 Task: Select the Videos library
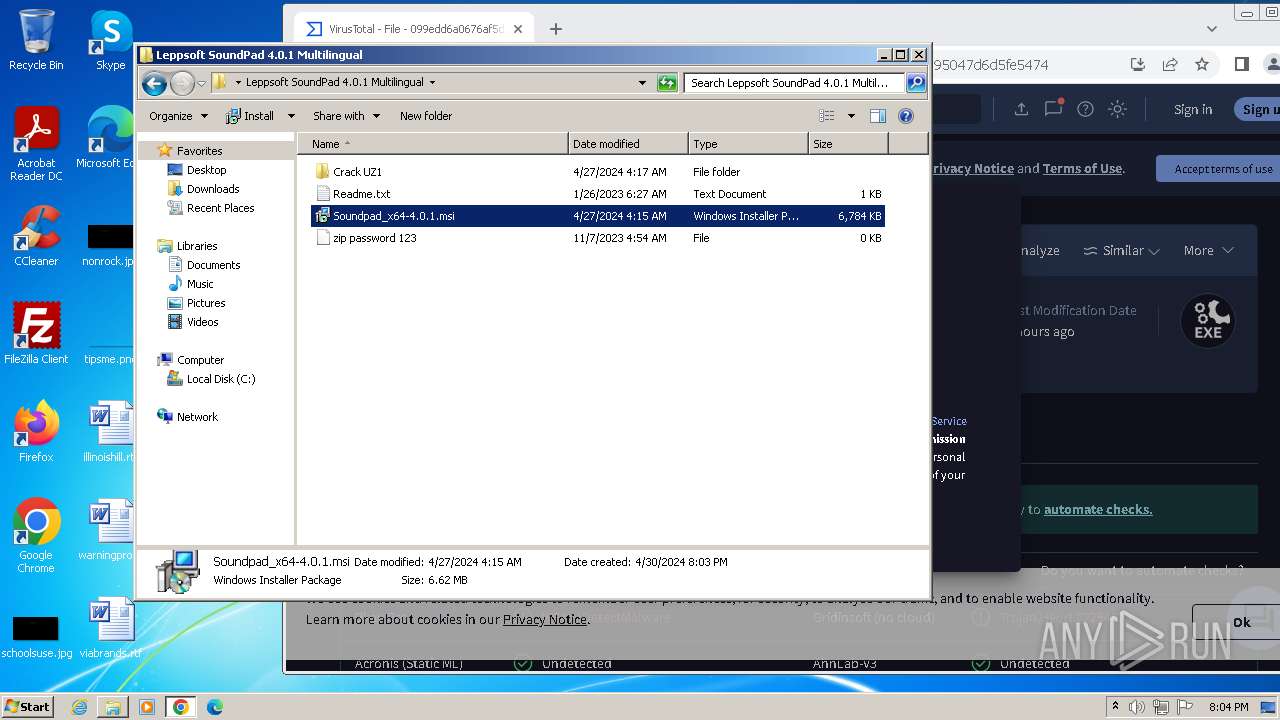tap(202, 322)
